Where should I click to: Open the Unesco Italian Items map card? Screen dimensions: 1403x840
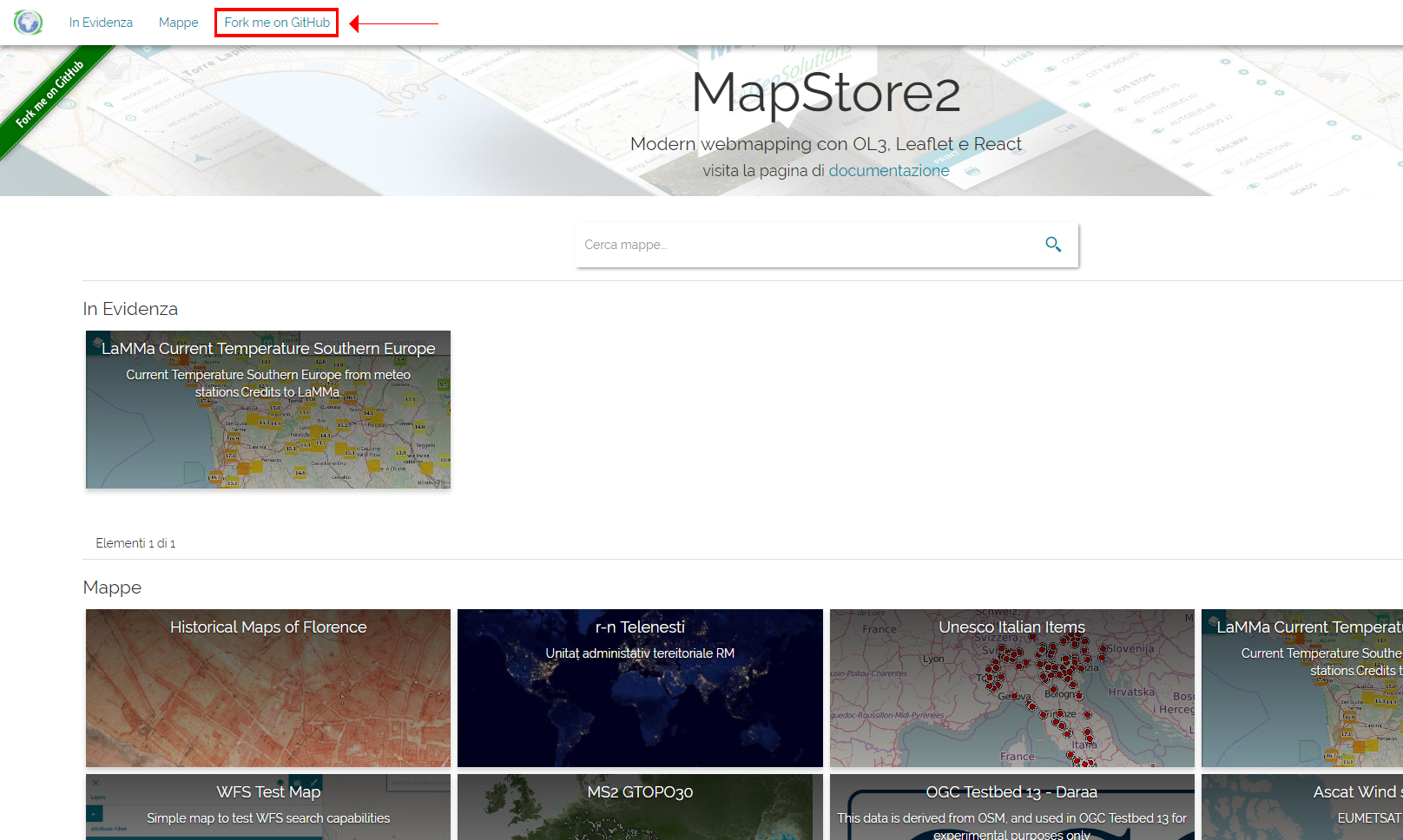point(1012,688)
